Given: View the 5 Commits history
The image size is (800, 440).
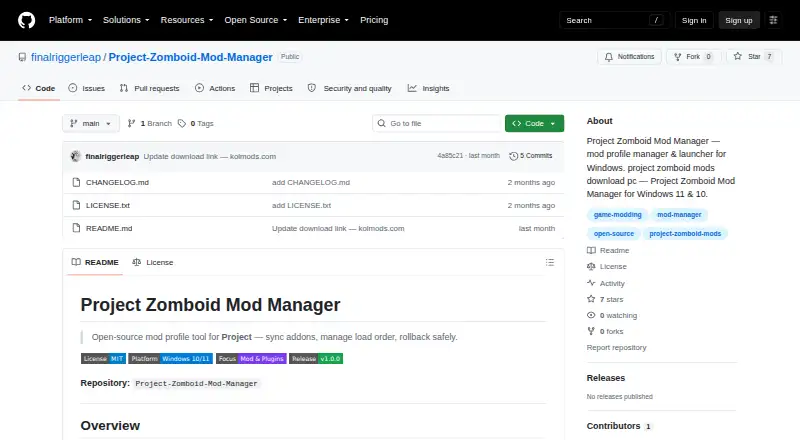Looking at the screenshot, I should (531, 156).
